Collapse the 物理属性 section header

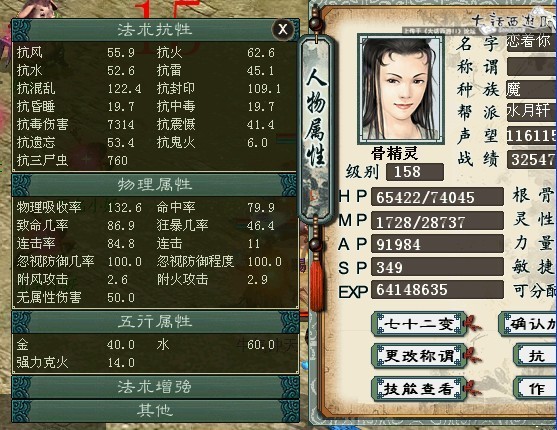(x=155, y=185)
